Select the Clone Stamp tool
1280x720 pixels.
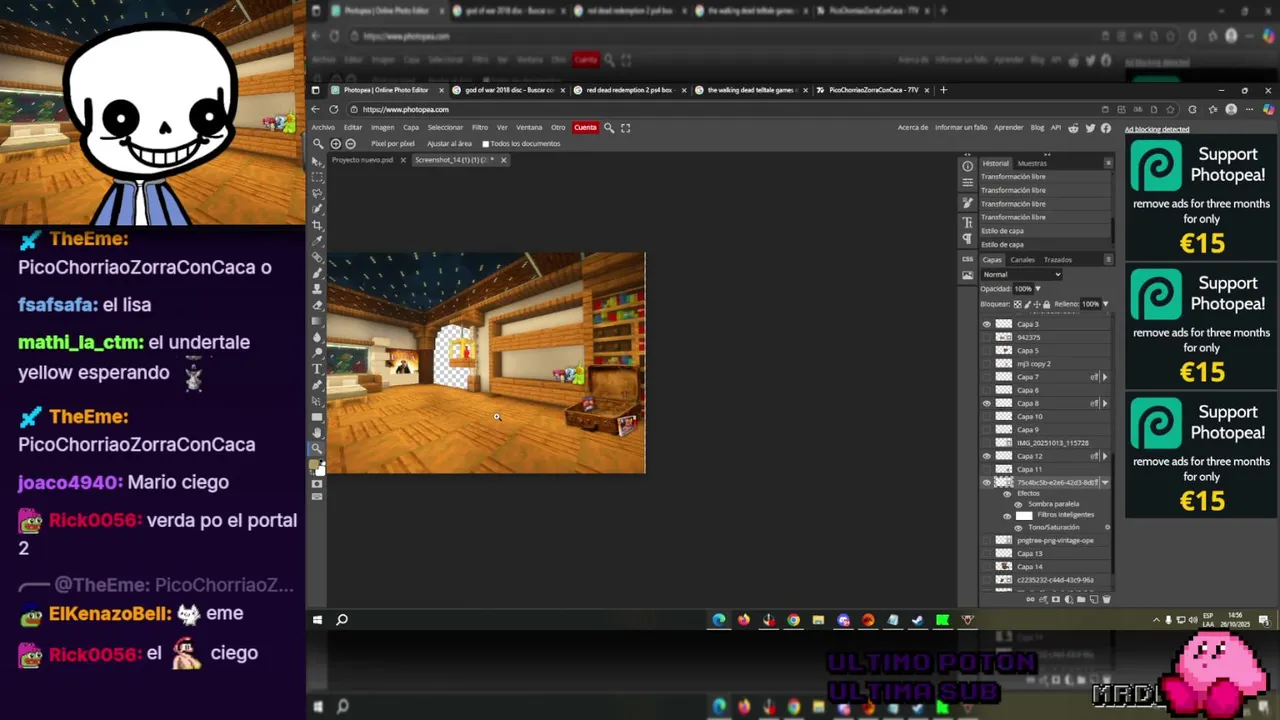click(x=317, y=288)
